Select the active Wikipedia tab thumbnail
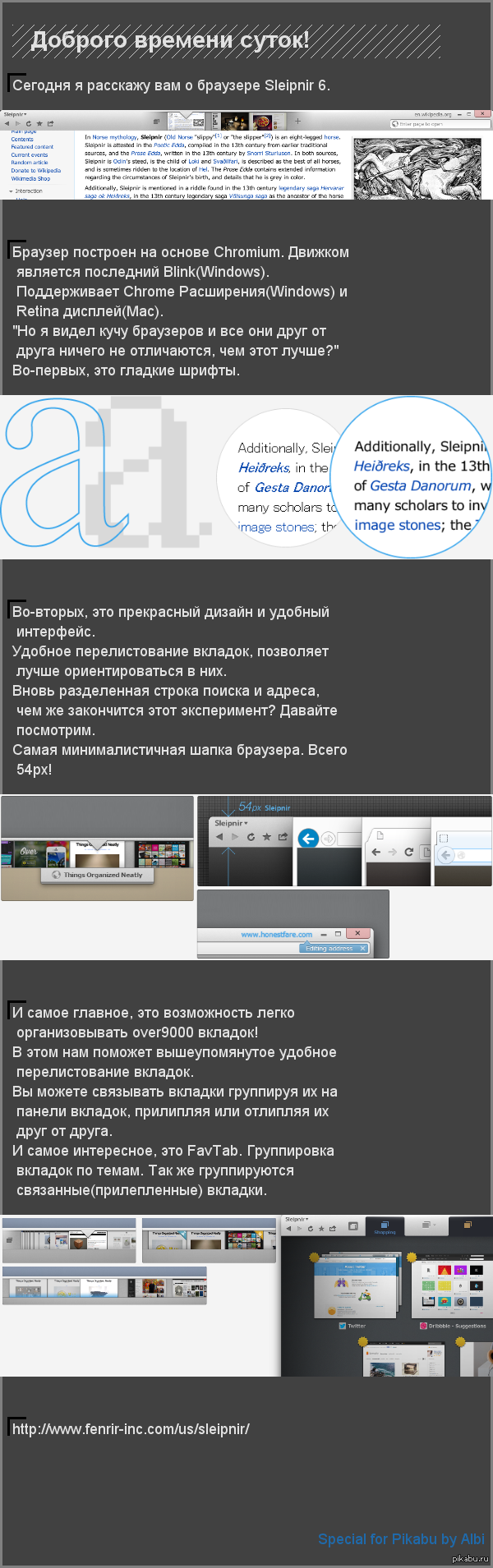The width and height of the screenshot is (493, 1568). point(186,122)
